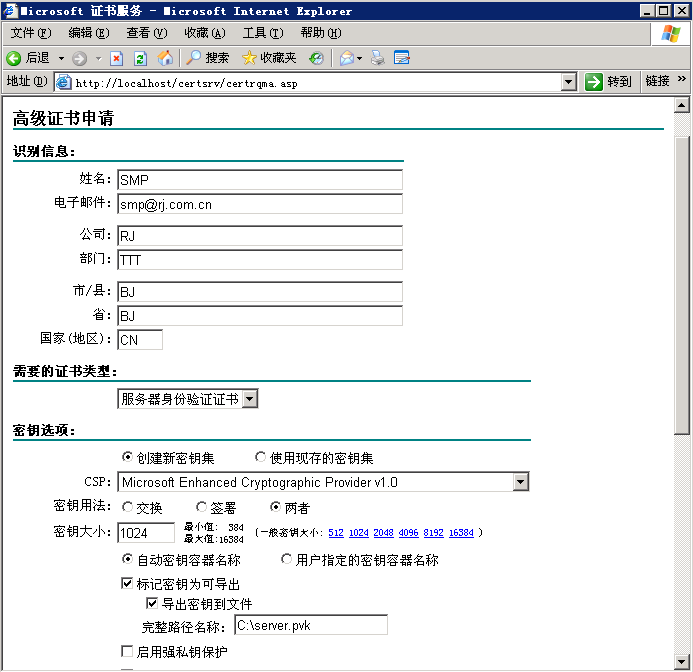
Task: Open History clock icon
Action: click(x=316, y=58)
